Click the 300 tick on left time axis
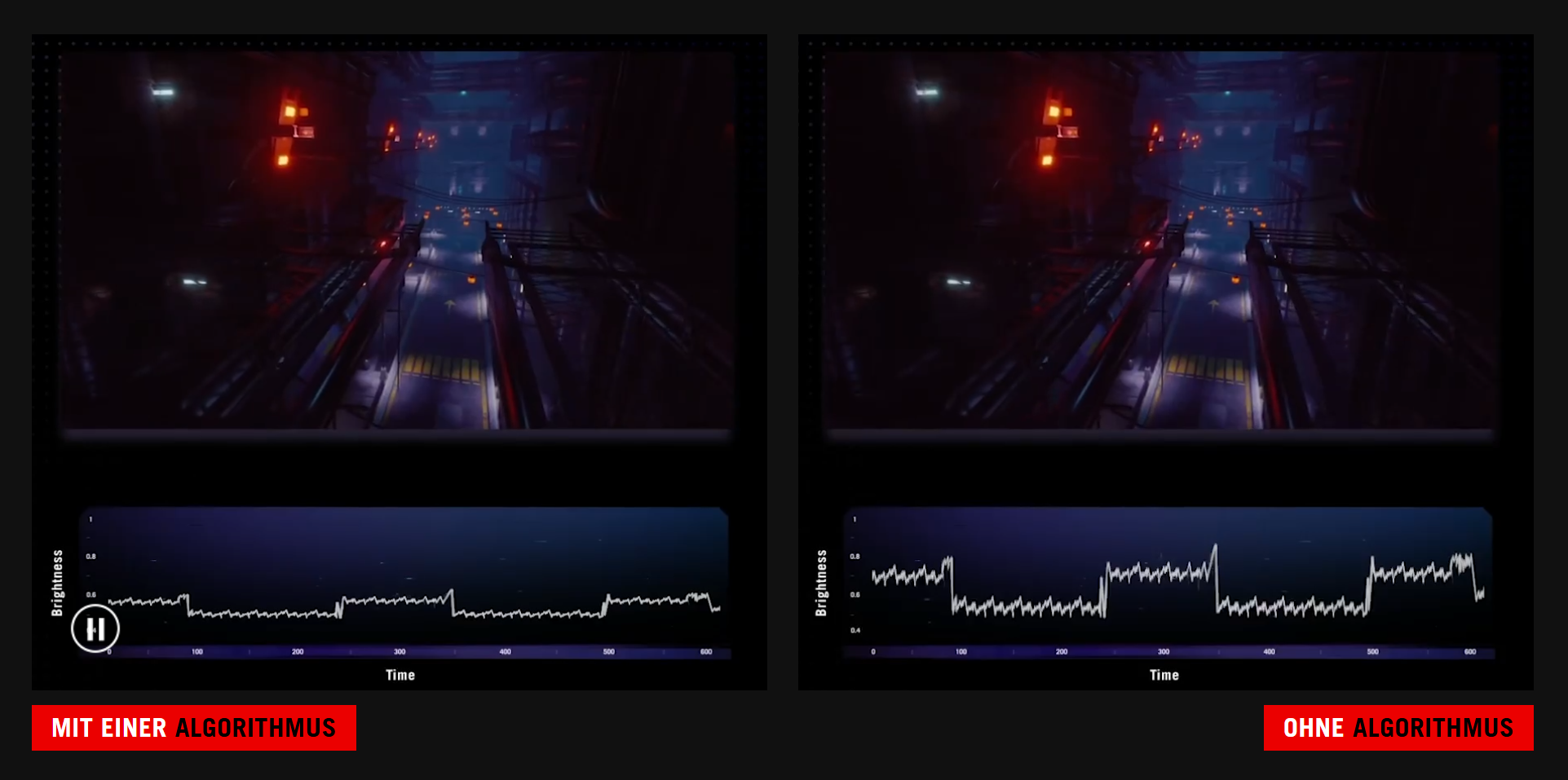This screenshot has width=1568, height=780. pyautogui.click(x=400, y=652)
